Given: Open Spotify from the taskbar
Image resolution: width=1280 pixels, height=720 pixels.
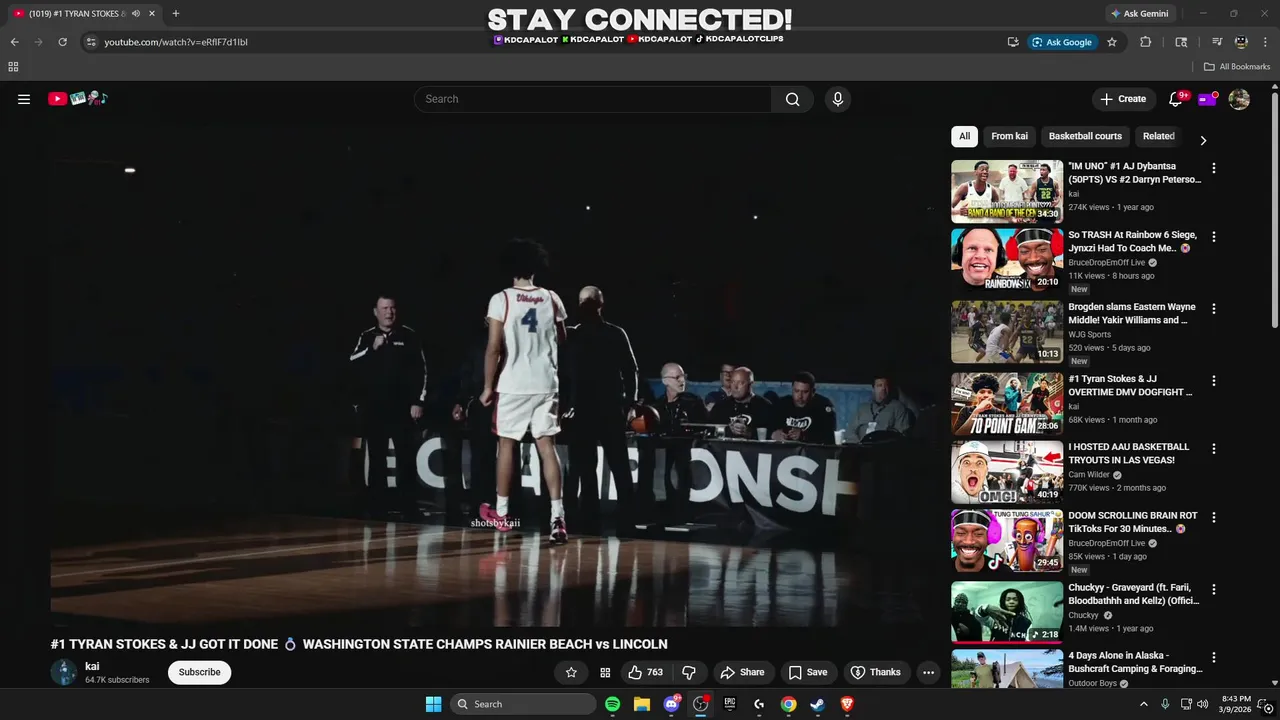Looking at the screenshot, I should (613, 704).
